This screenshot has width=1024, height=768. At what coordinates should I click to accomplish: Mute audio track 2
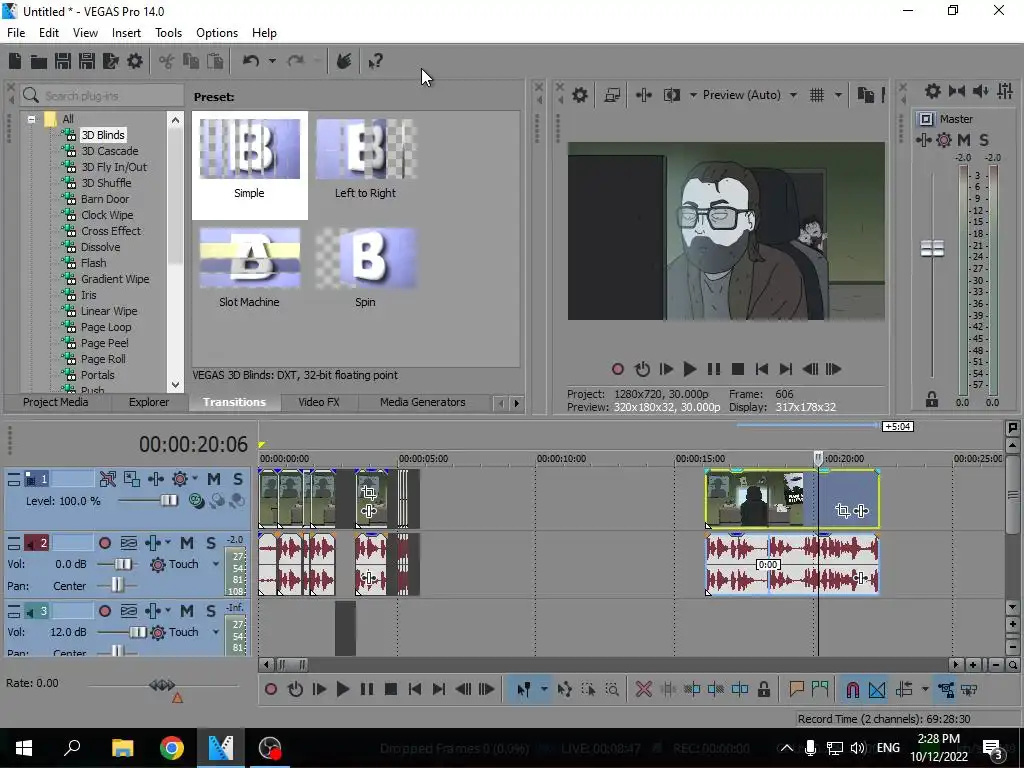187,543
